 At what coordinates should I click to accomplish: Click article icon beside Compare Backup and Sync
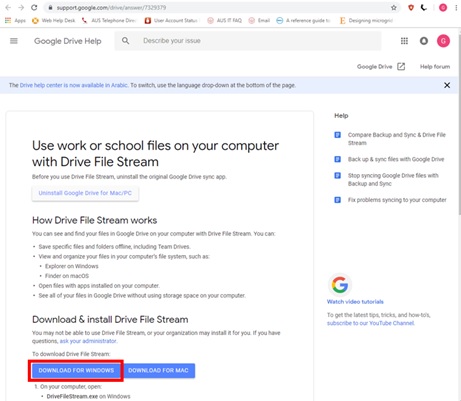[x=337, y=135]
